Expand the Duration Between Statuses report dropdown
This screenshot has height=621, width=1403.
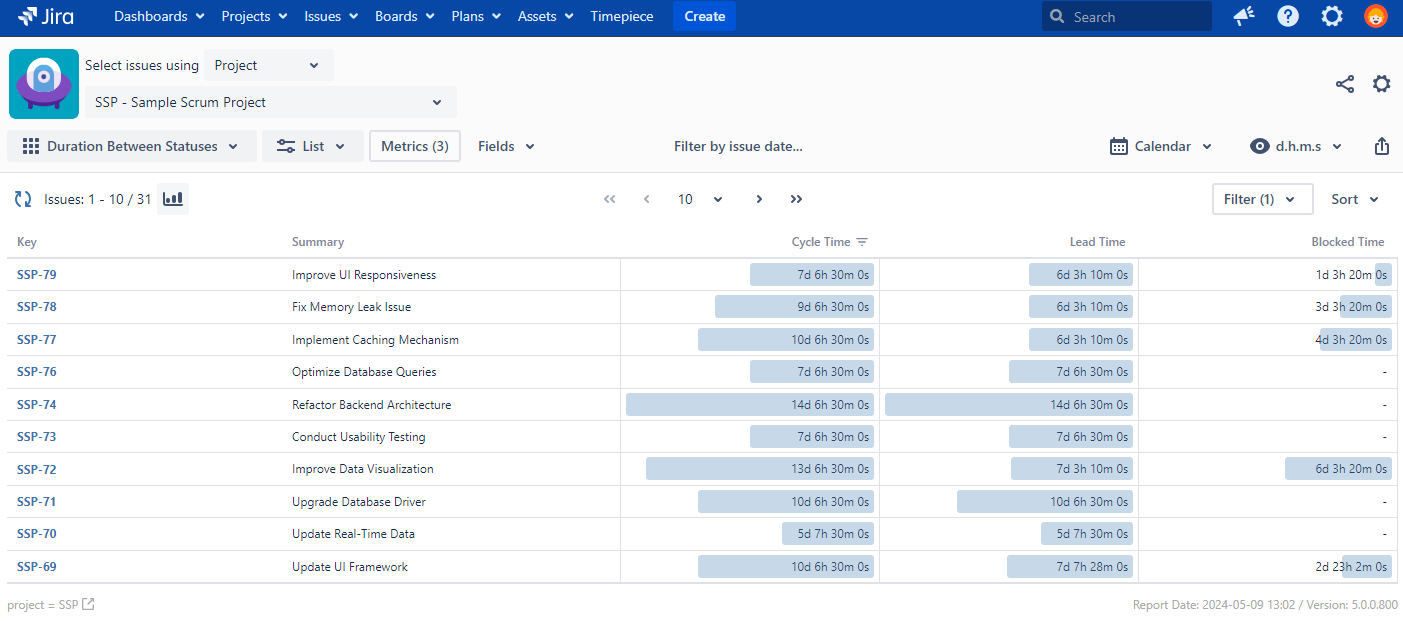pos(132,146)
